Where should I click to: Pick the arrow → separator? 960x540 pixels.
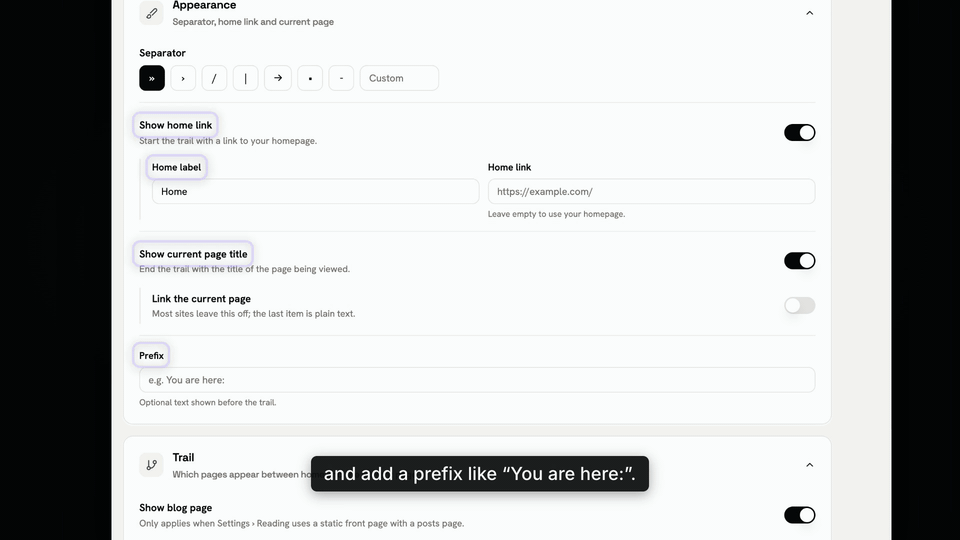click(x=278, y=78)
